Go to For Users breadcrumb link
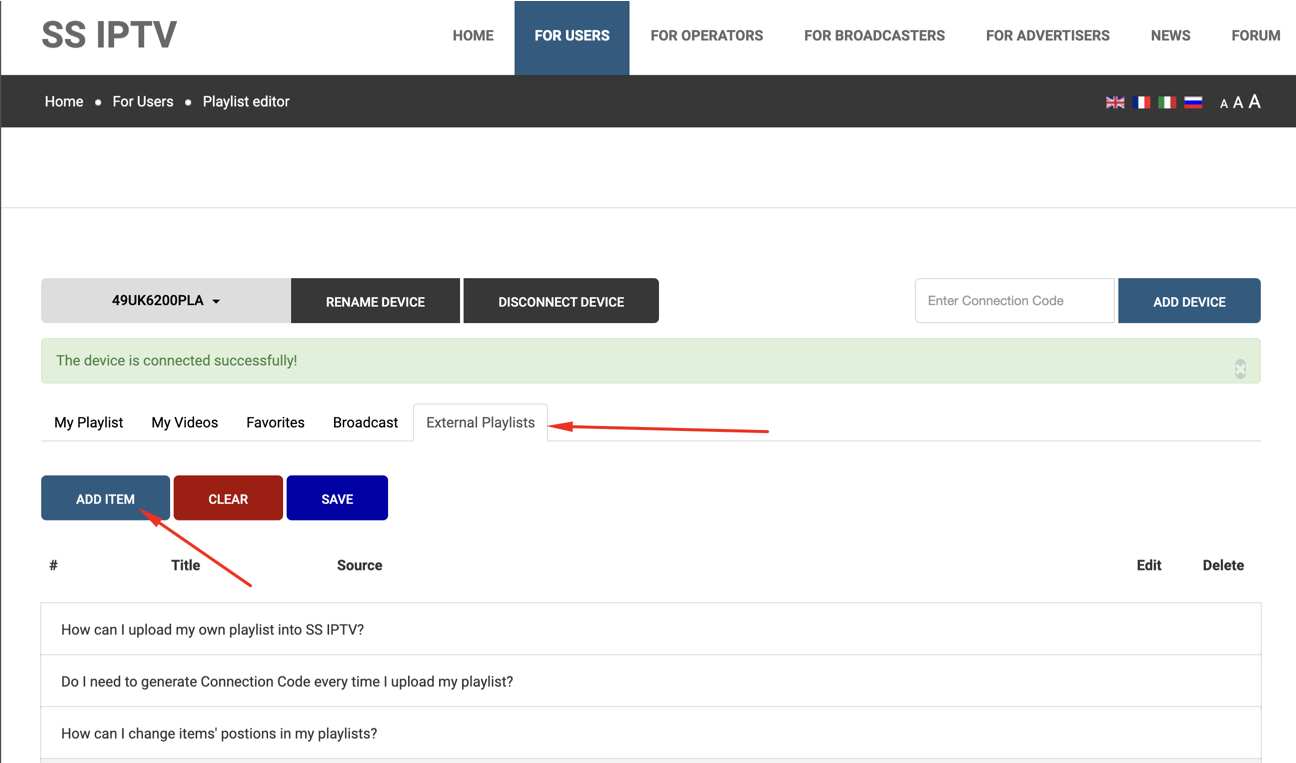1296x763 pixels. tap(143, 102)
